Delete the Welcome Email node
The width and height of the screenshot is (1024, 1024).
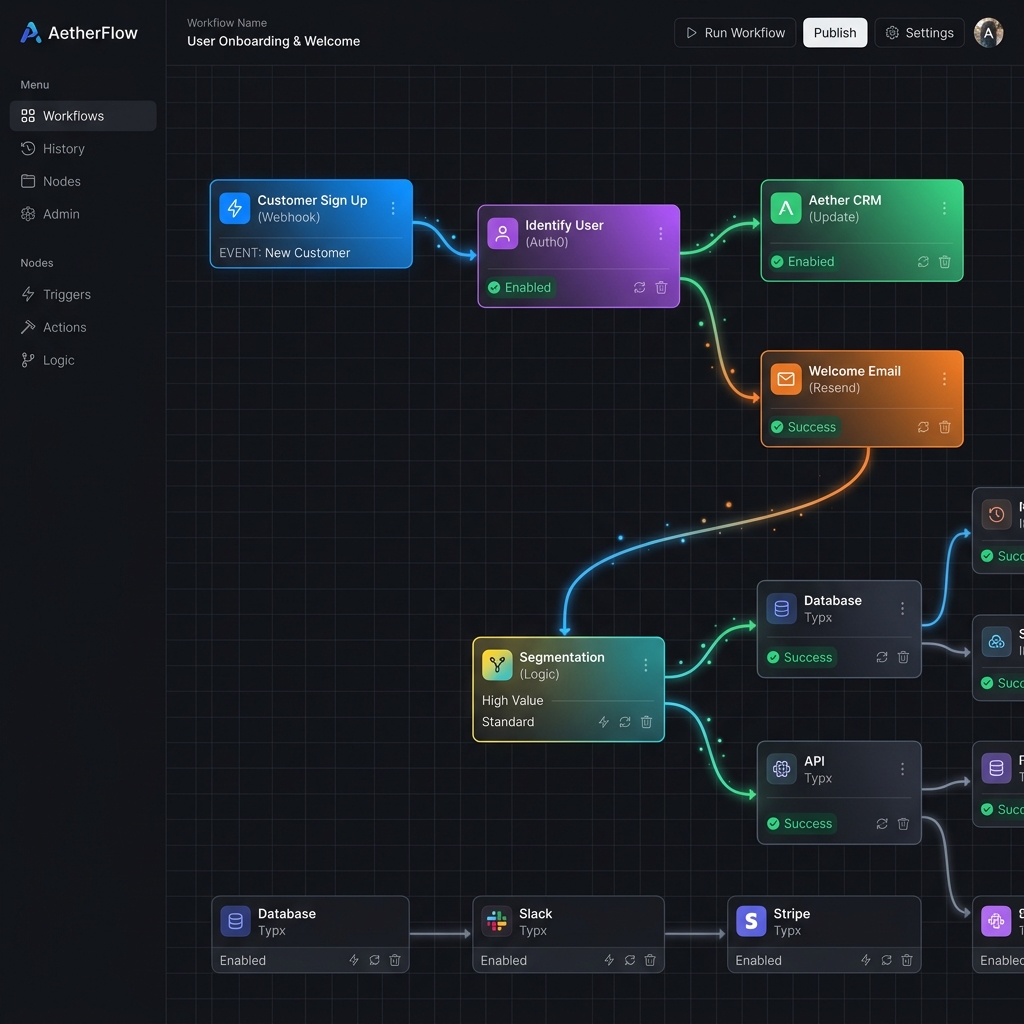pos(944,426)
